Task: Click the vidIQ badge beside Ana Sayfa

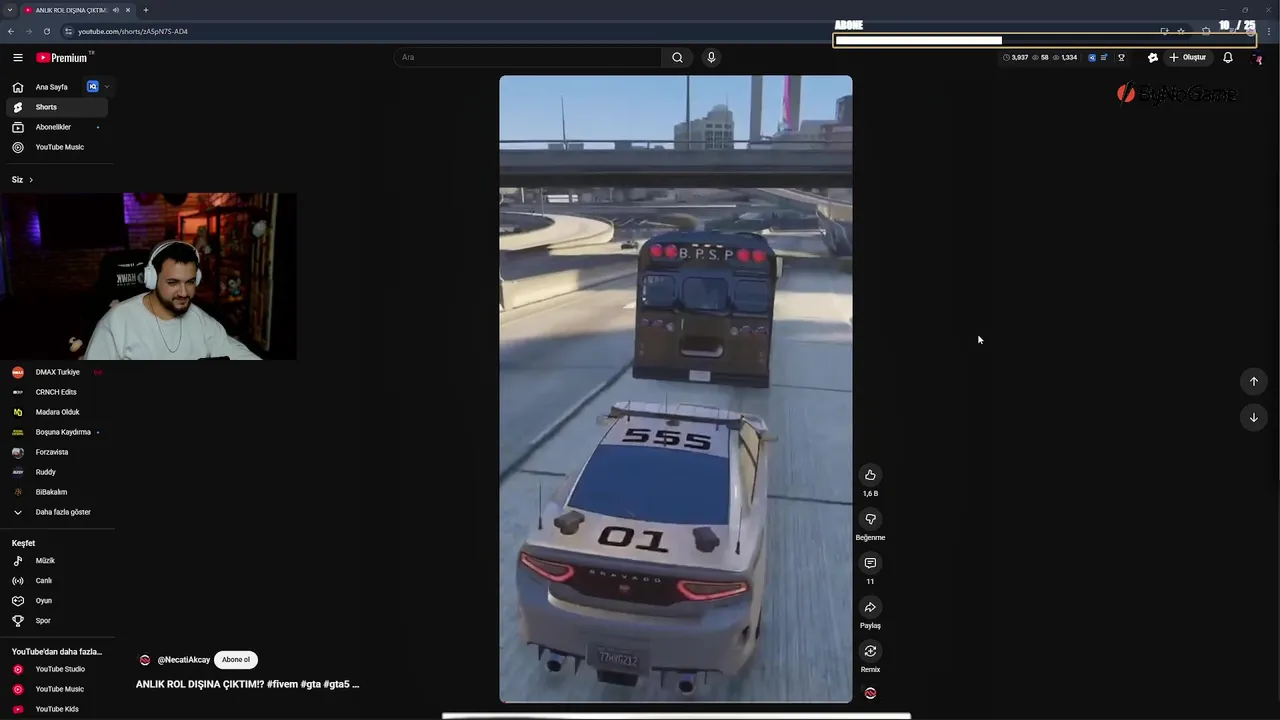Action: [93, 87]
